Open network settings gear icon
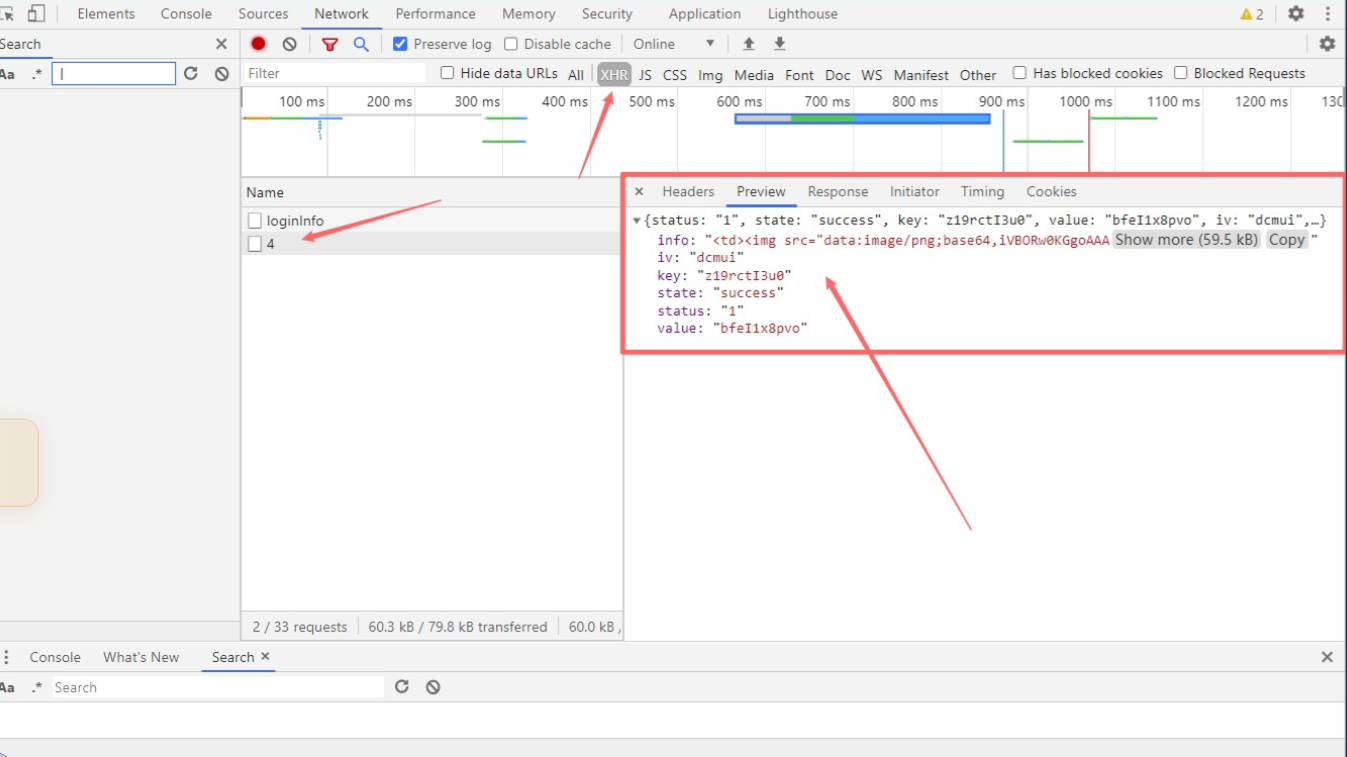1347x757 pixels. point(1327,44)
